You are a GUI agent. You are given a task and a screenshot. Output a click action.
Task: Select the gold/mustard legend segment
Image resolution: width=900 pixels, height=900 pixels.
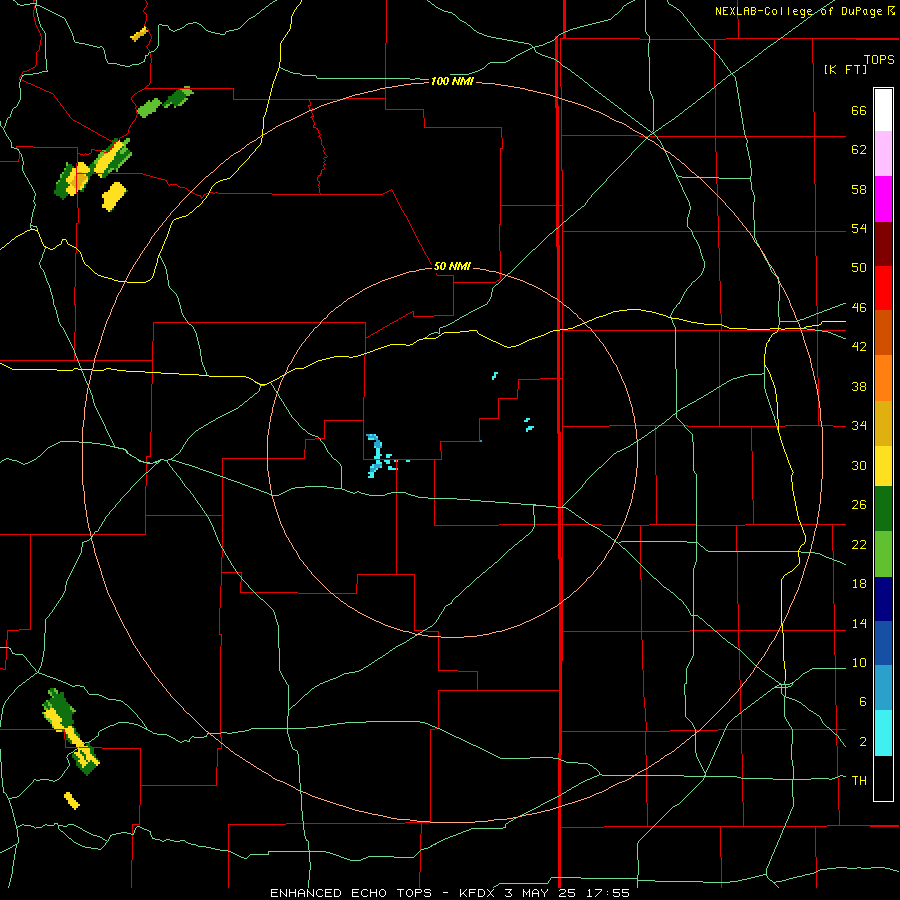883,423
